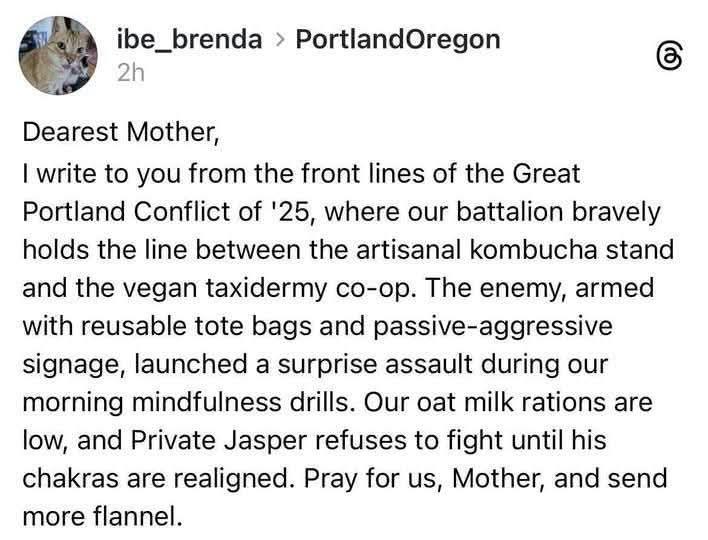Open the ibe_brenda username profile link

pos(189,40)
